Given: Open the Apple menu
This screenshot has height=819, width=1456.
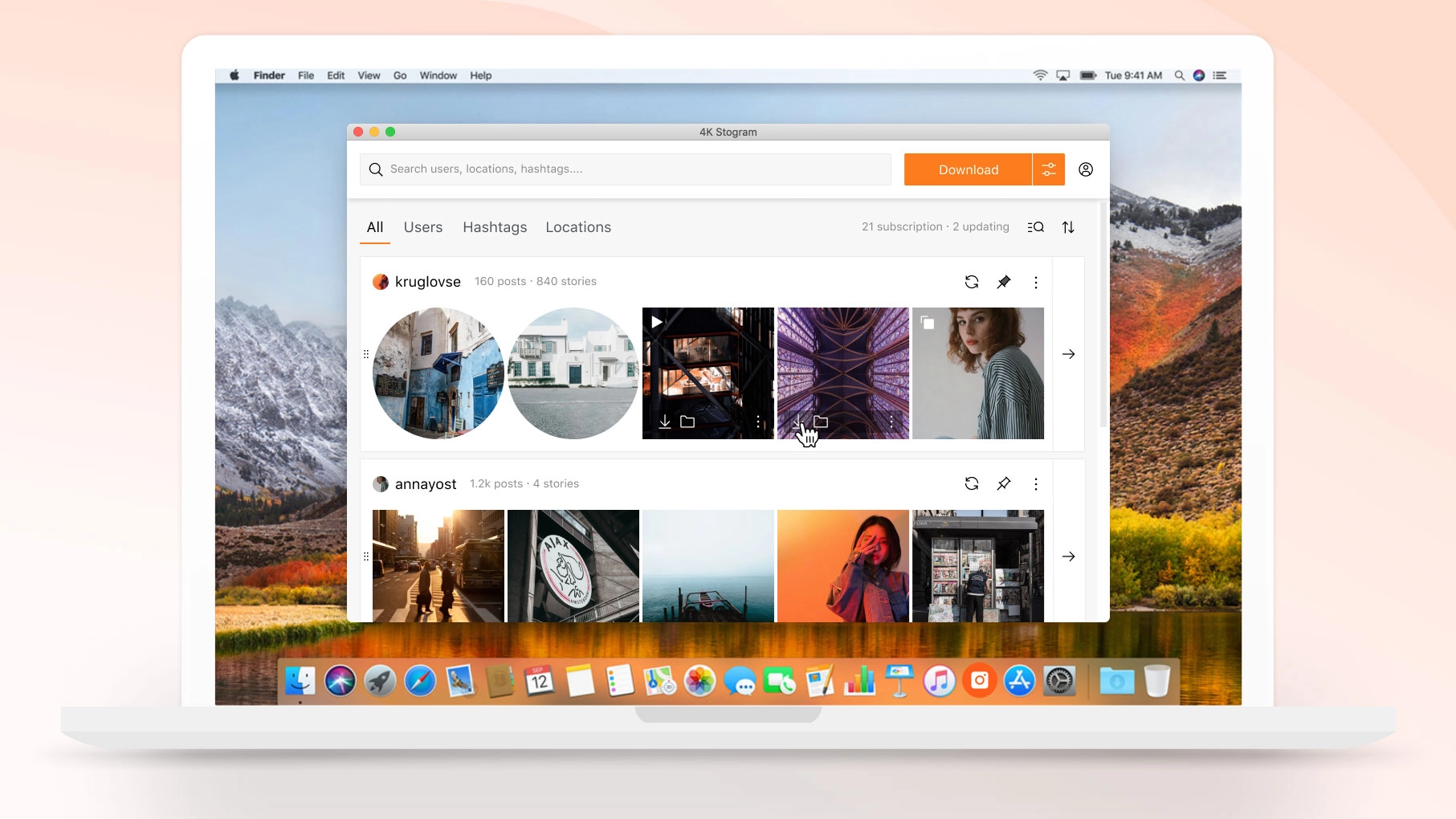Looking at the screenshot, I should point(235,75).
